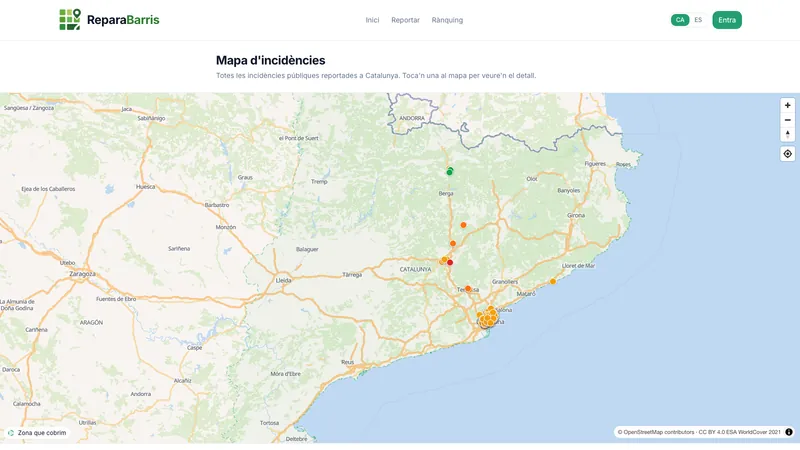Switch language to CA
Screen dimensions: 800x450
pos(680,20)
